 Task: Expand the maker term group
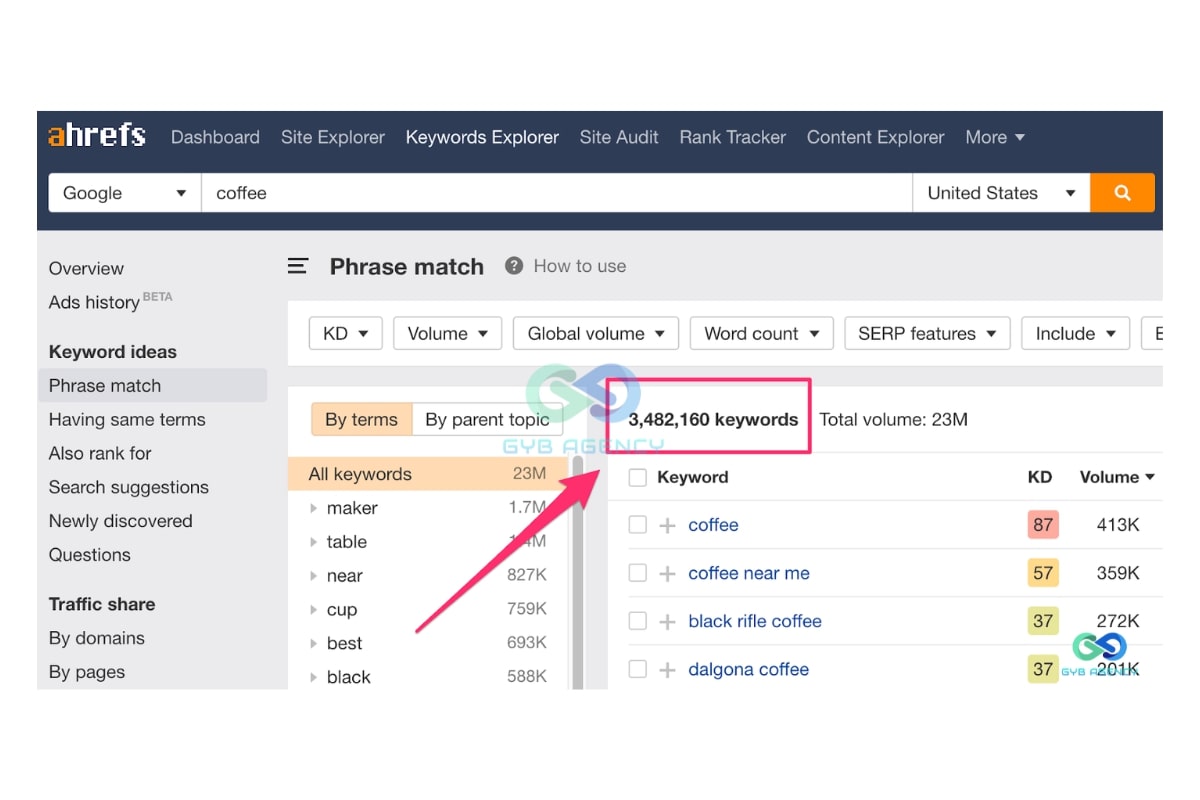314,508
